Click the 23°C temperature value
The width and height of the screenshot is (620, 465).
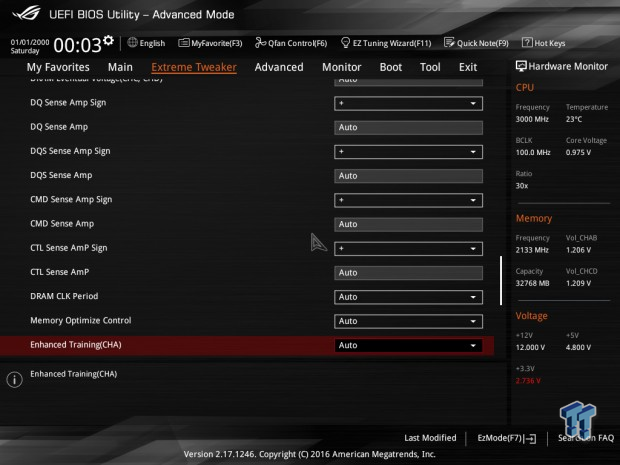tap(574, 119)
